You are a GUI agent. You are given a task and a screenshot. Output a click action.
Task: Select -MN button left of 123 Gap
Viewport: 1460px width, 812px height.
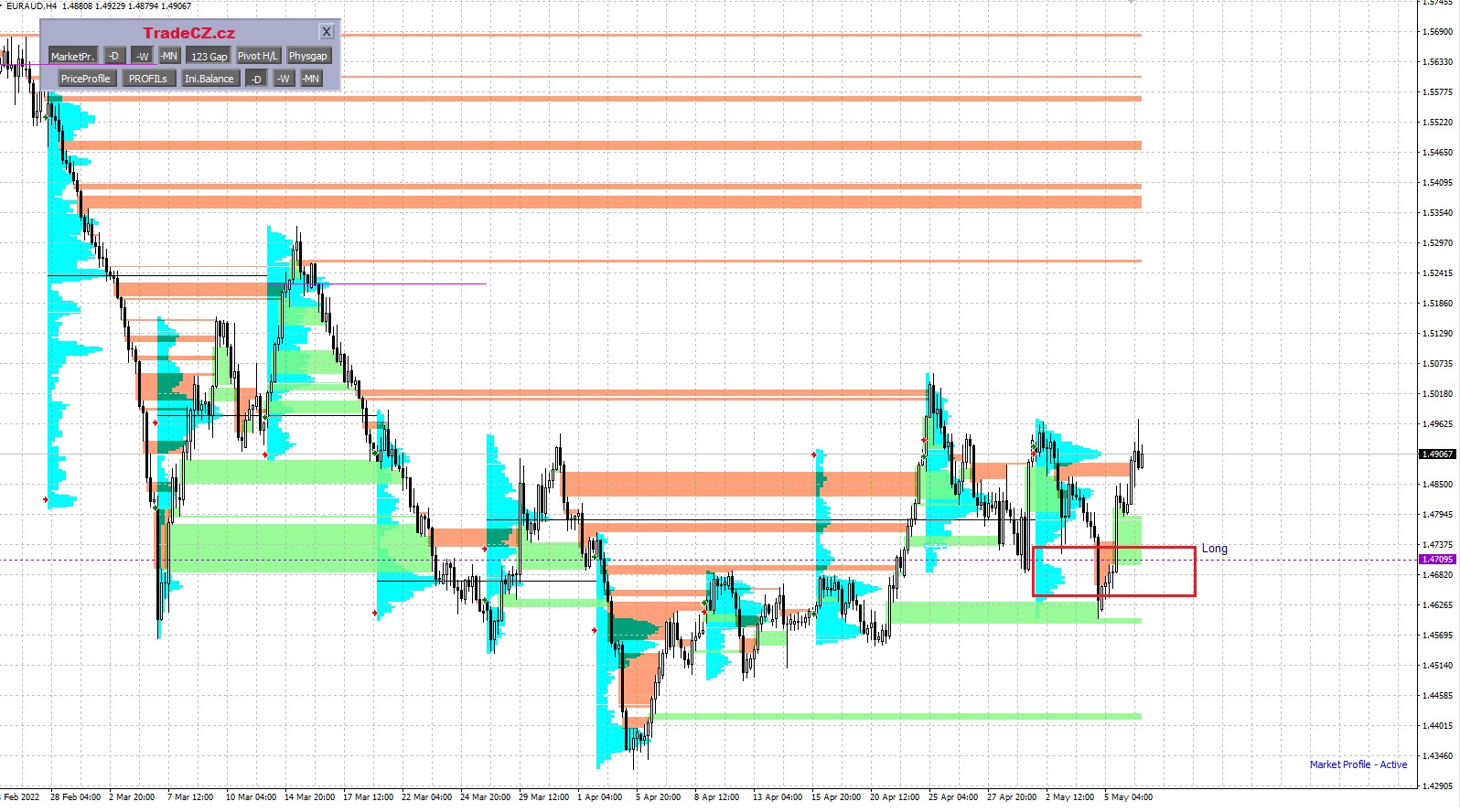tap(169, 57)
